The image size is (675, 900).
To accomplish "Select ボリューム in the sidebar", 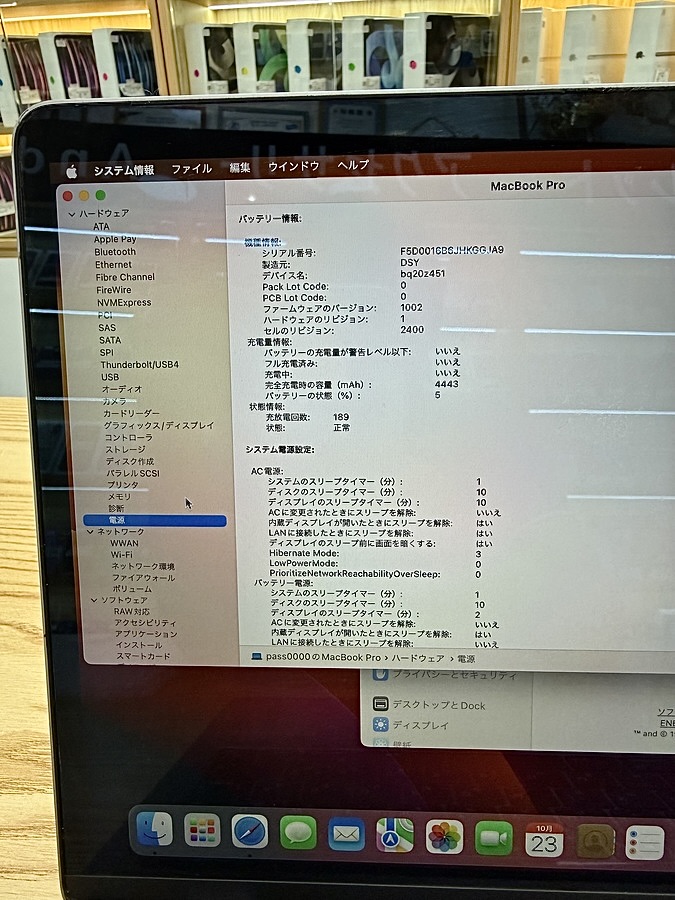I will tap(132, 589).
